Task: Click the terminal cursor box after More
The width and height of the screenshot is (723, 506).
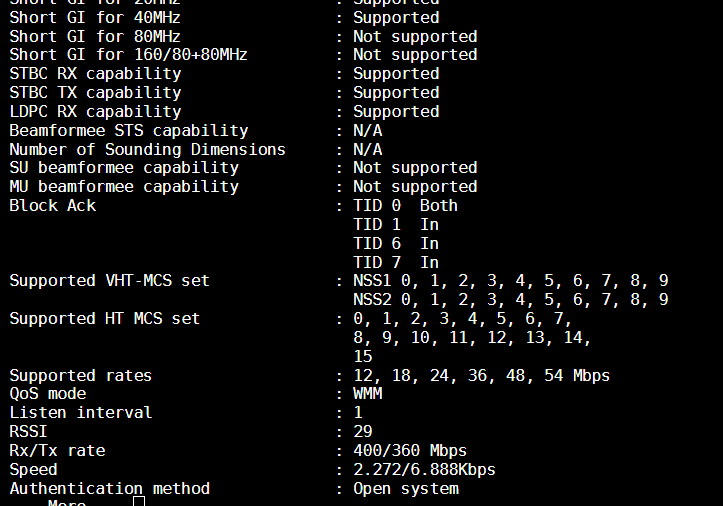Action: coord(139,501)
